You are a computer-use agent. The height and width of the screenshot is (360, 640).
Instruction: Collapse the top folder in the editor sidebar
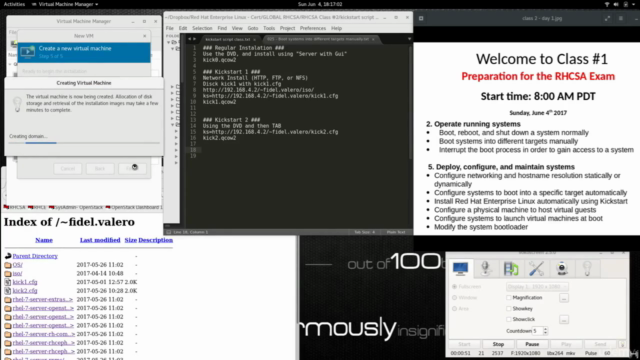(x=169, y=42)
